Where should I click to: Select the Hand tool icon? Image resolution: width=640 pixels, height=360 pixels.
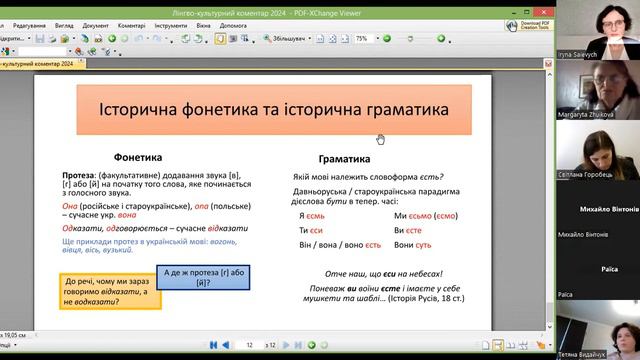point(220,39)
